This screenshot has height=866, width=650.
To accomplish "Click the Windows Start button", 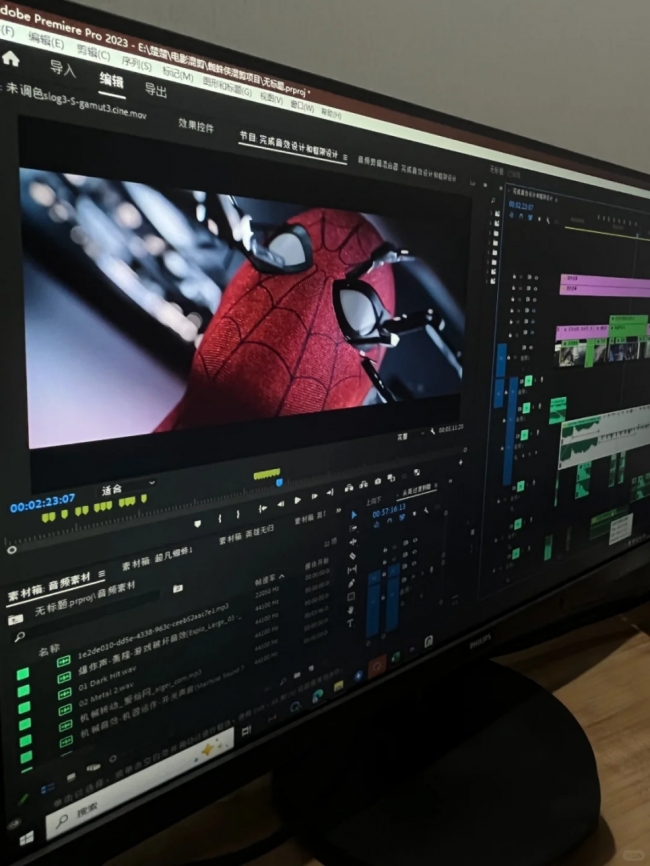I will click(26, 836).
